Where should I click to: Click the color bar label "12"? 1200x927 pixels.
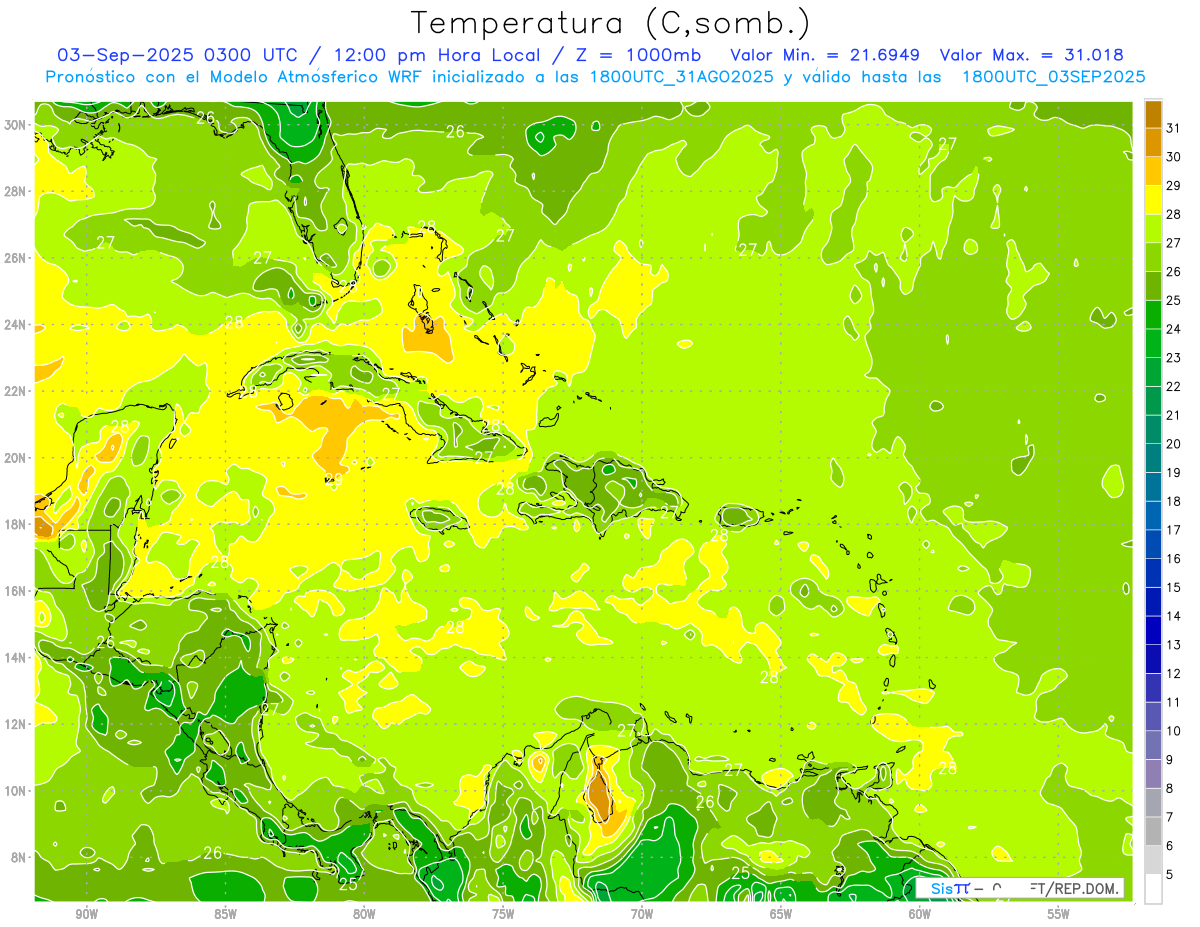click(1174, 673)
